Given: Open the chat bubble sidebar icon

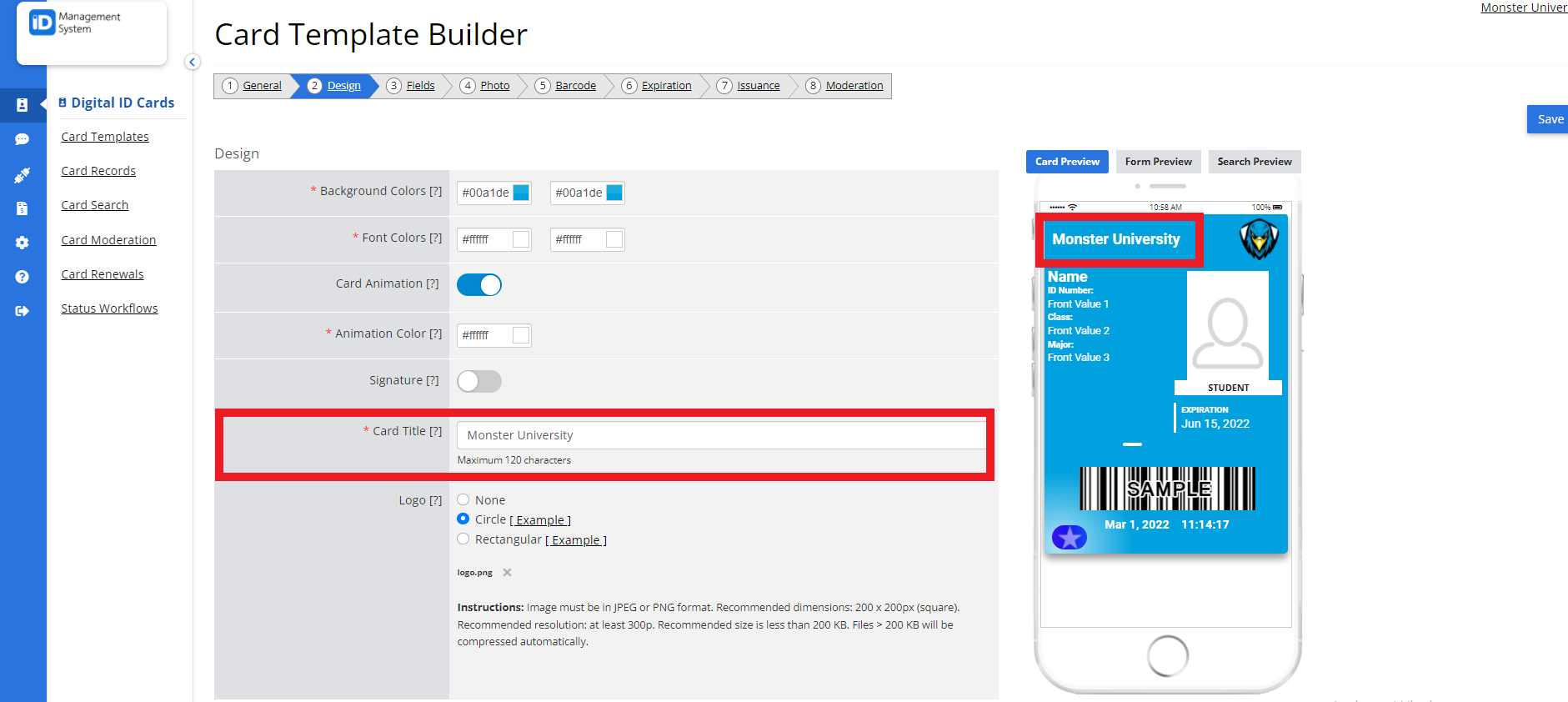Looking at the screenshot, I should (x=23, y=140).
